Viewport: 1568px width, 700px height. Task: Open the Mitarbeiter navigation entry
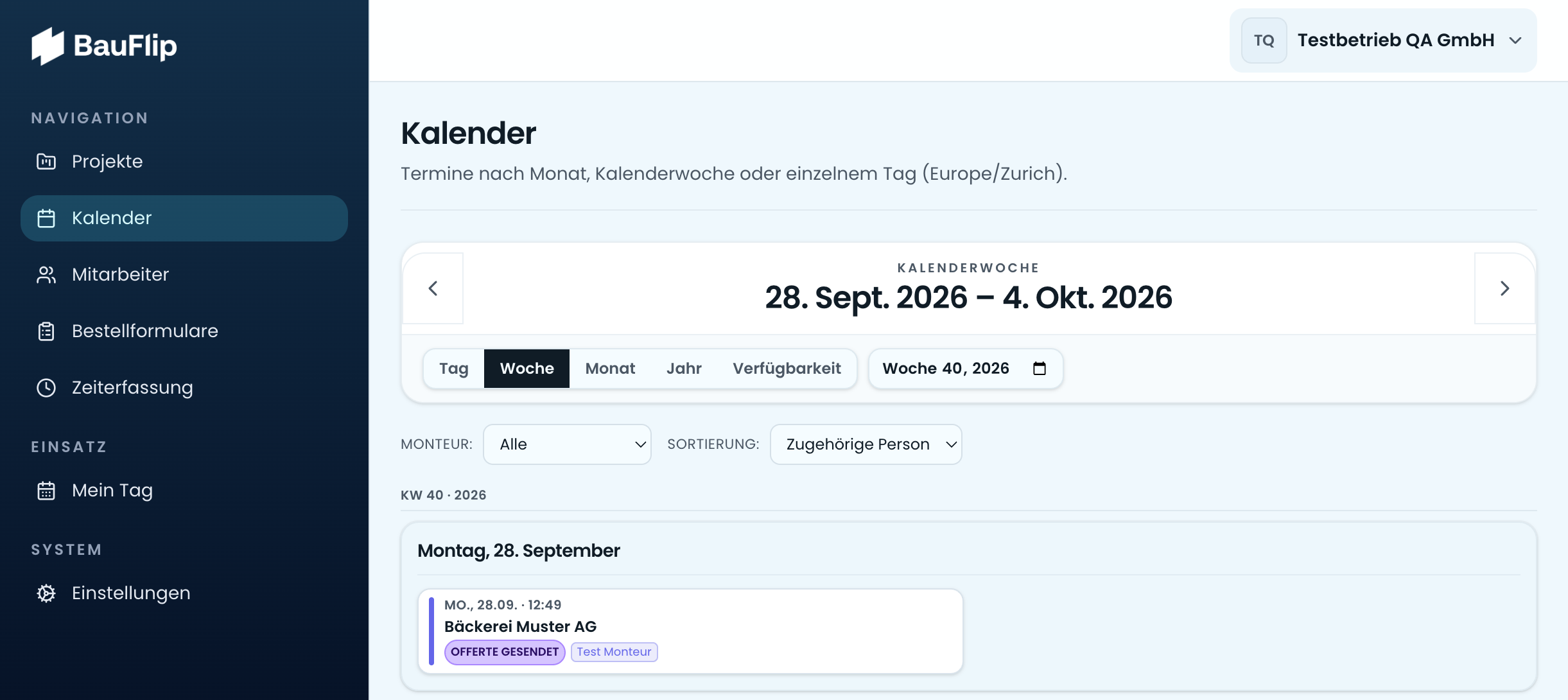pyautogui.click(x=184, y=275)
